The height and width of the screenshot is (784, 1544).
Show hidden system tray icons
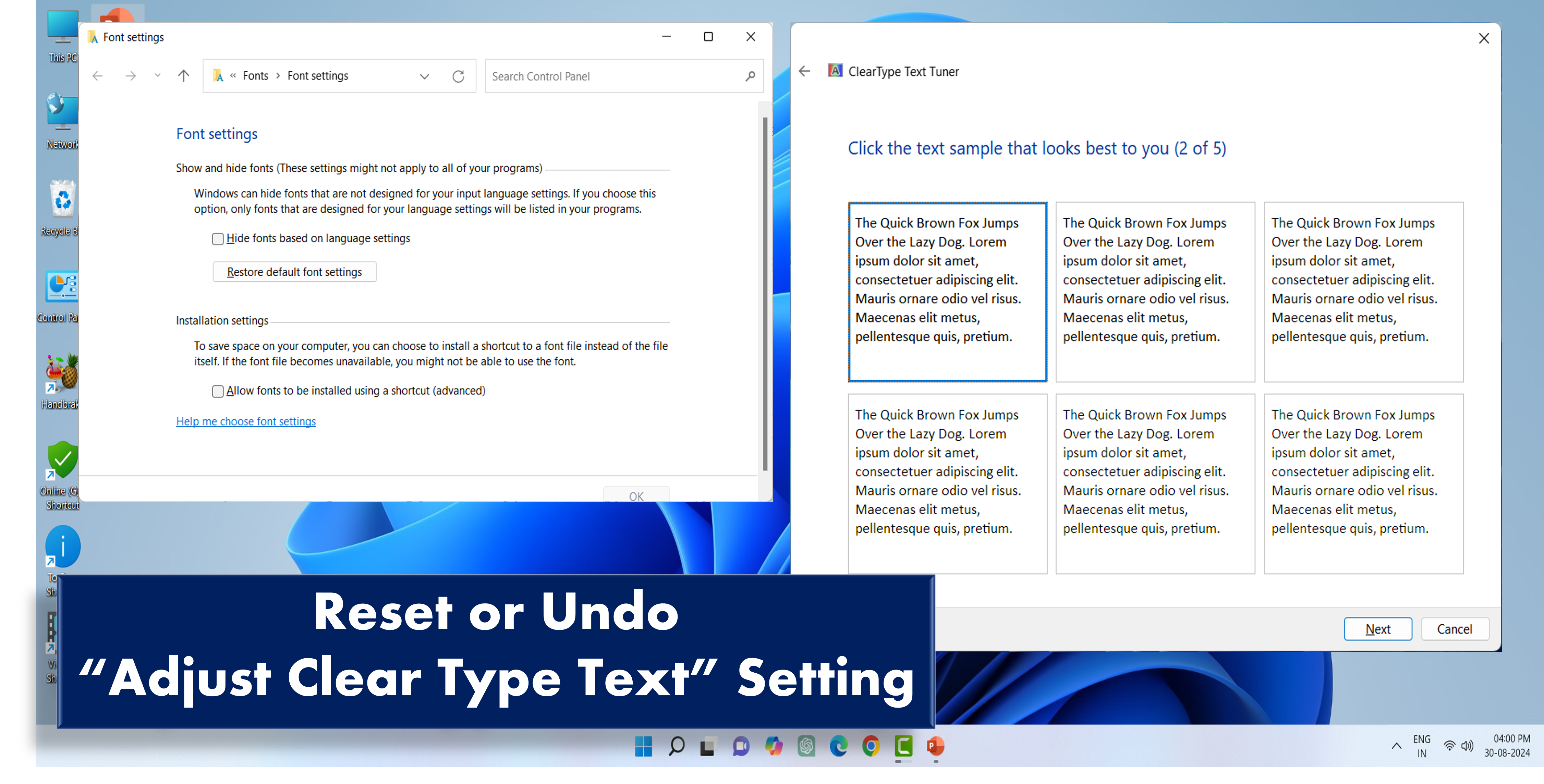point(1396,746)
